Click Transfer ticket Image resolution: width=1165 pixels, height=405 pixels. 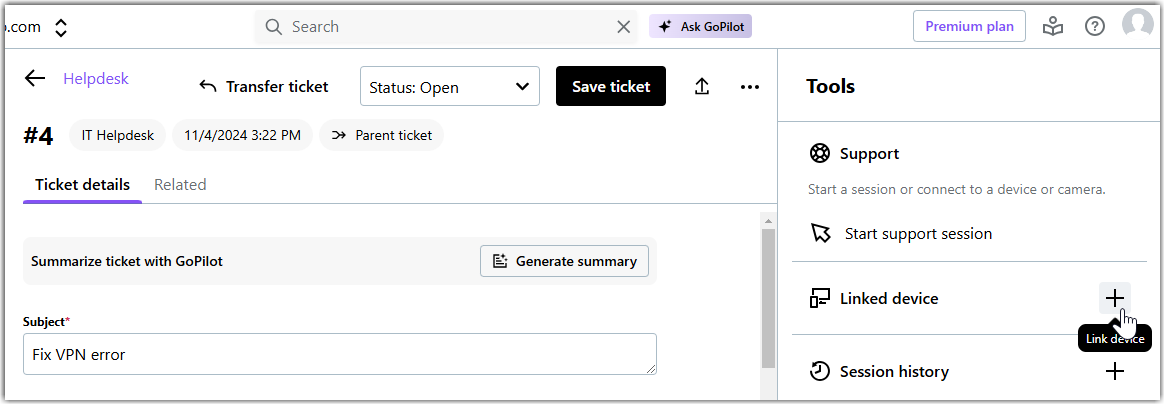click(x=264, y=87)
